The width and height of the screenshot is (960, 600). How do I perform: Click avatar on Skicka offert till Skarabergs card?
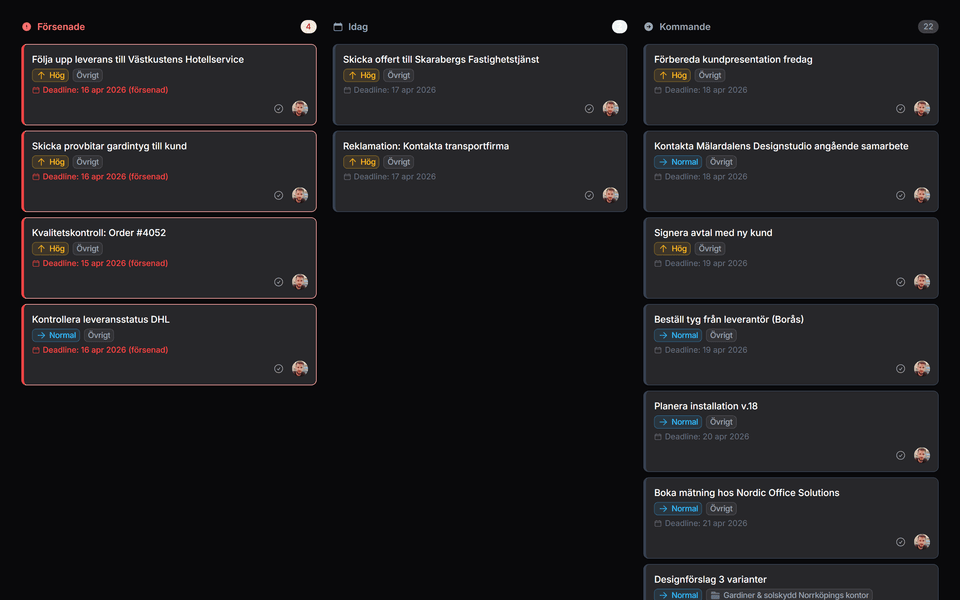[611, 109]
